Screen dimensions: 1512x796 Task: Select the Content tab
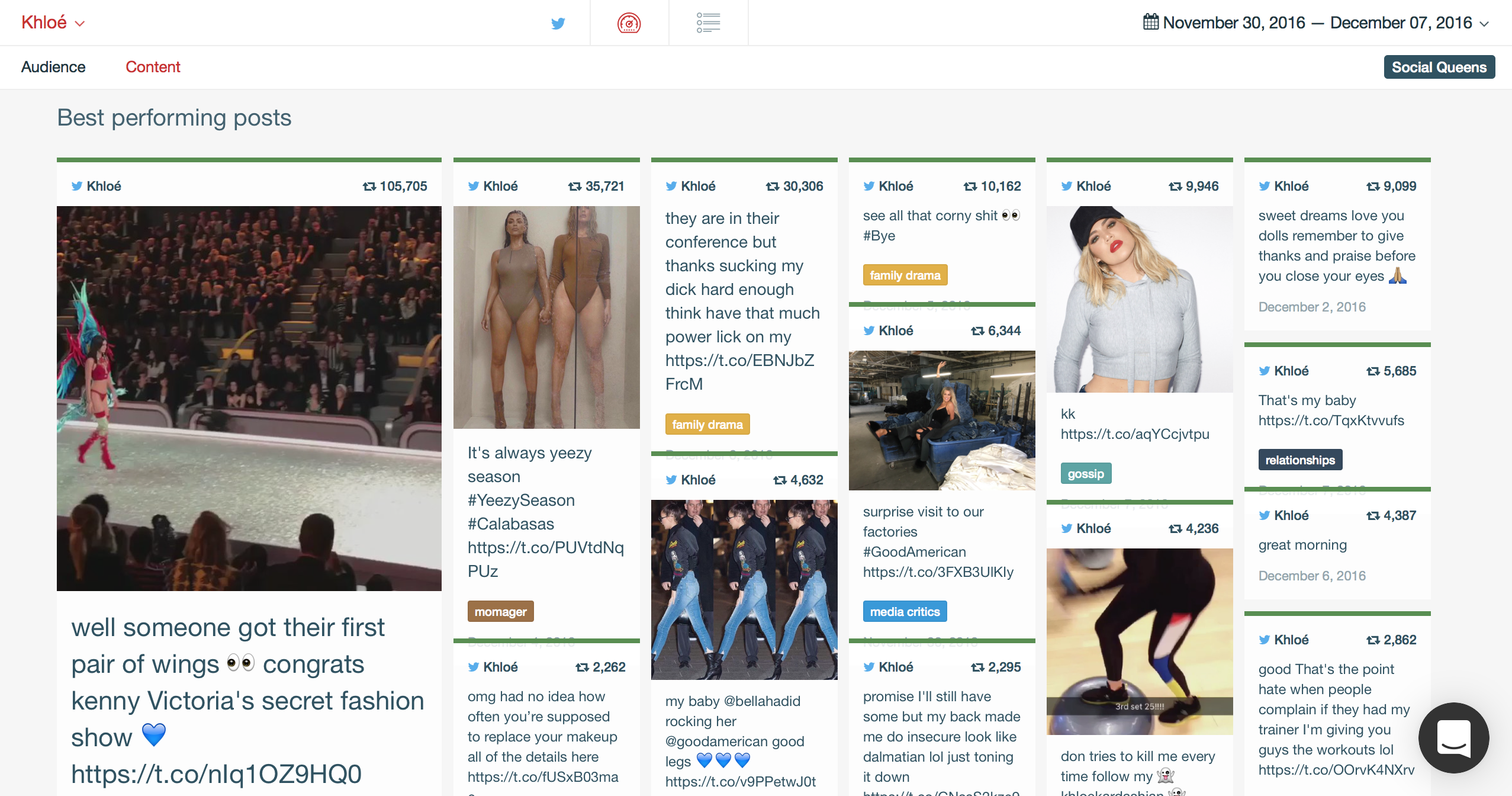pyautogui.click(x=153, y=67)
